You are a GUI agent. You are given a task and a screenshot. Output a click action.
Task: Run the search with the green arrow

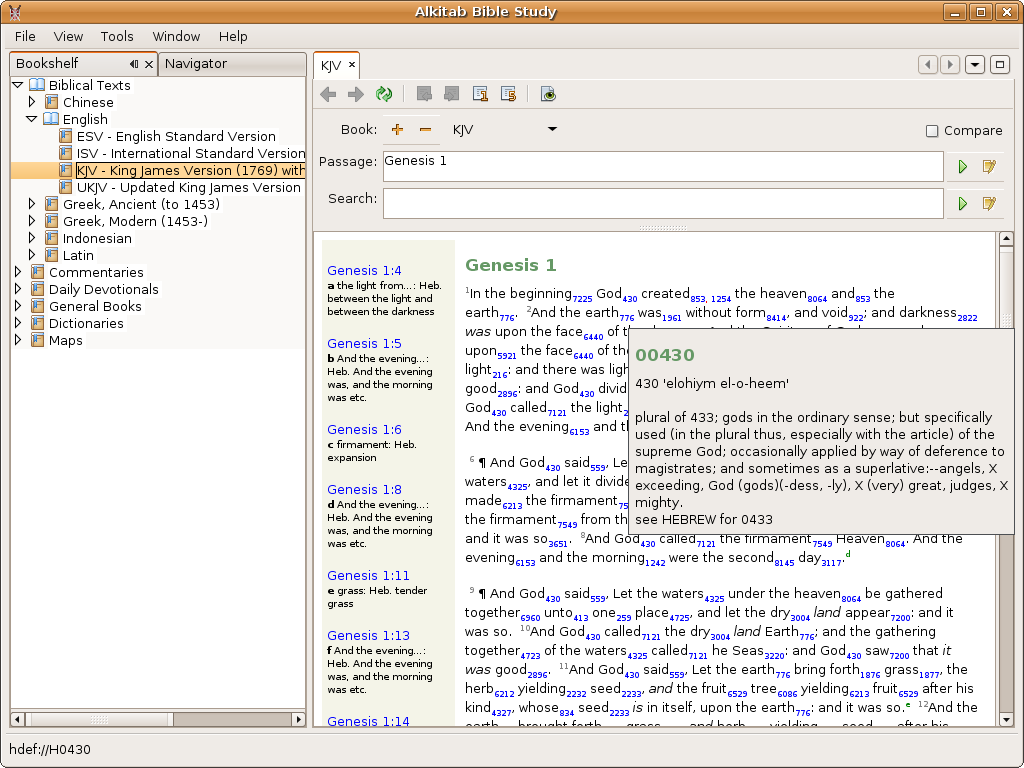pyautogui.click(x=963, y=204)
